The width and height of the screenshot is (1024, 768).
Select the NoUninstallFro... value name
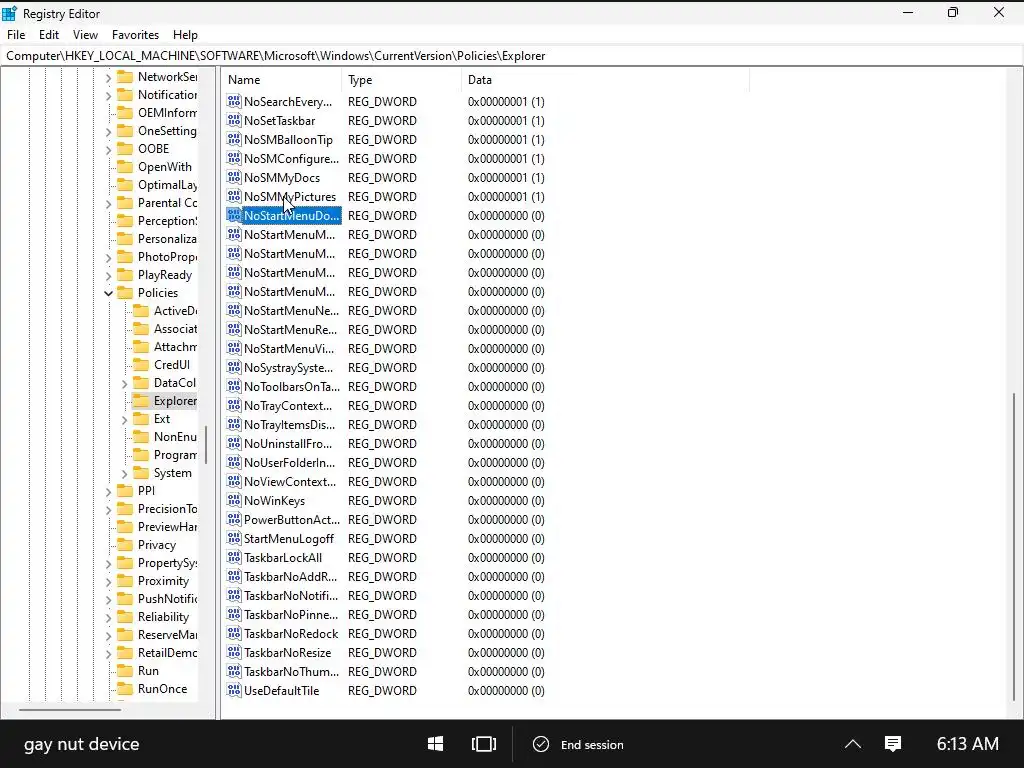(x=288, y=443)
